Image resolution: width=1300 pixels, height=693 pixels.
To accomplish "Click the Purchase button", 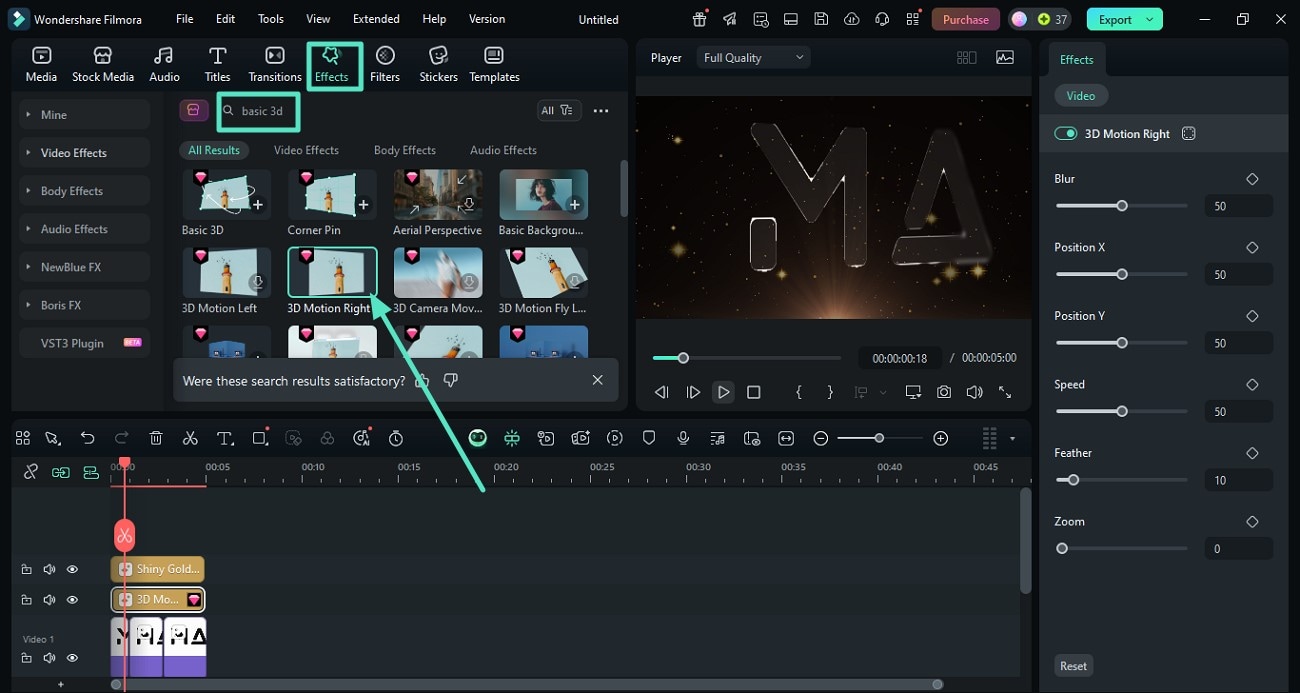I will 965,19.
